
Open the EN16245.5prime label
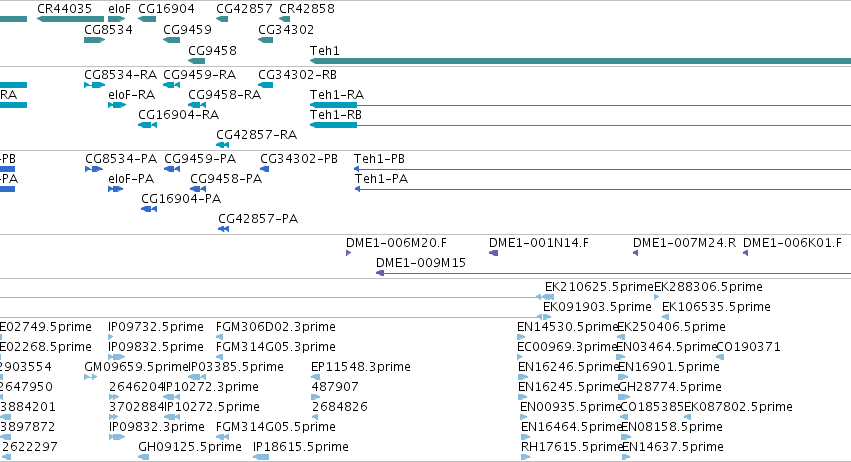coord(568,387)
